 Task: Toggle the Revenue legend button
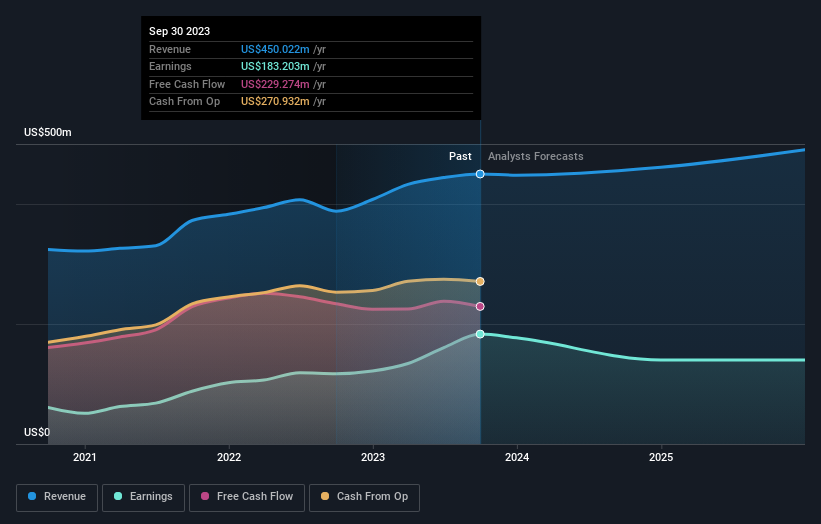(x=57, y=497)
